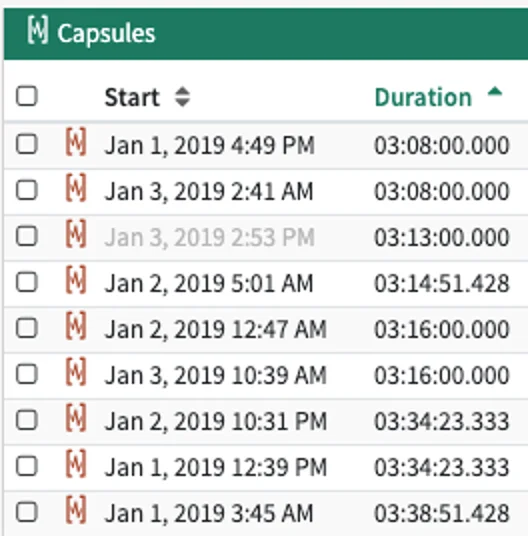Image resolution: width=528 pixels, height=536 pixels.
Task: Click capsule icon for Jan 2, 2019 12:47 AM
Action: 76,326
